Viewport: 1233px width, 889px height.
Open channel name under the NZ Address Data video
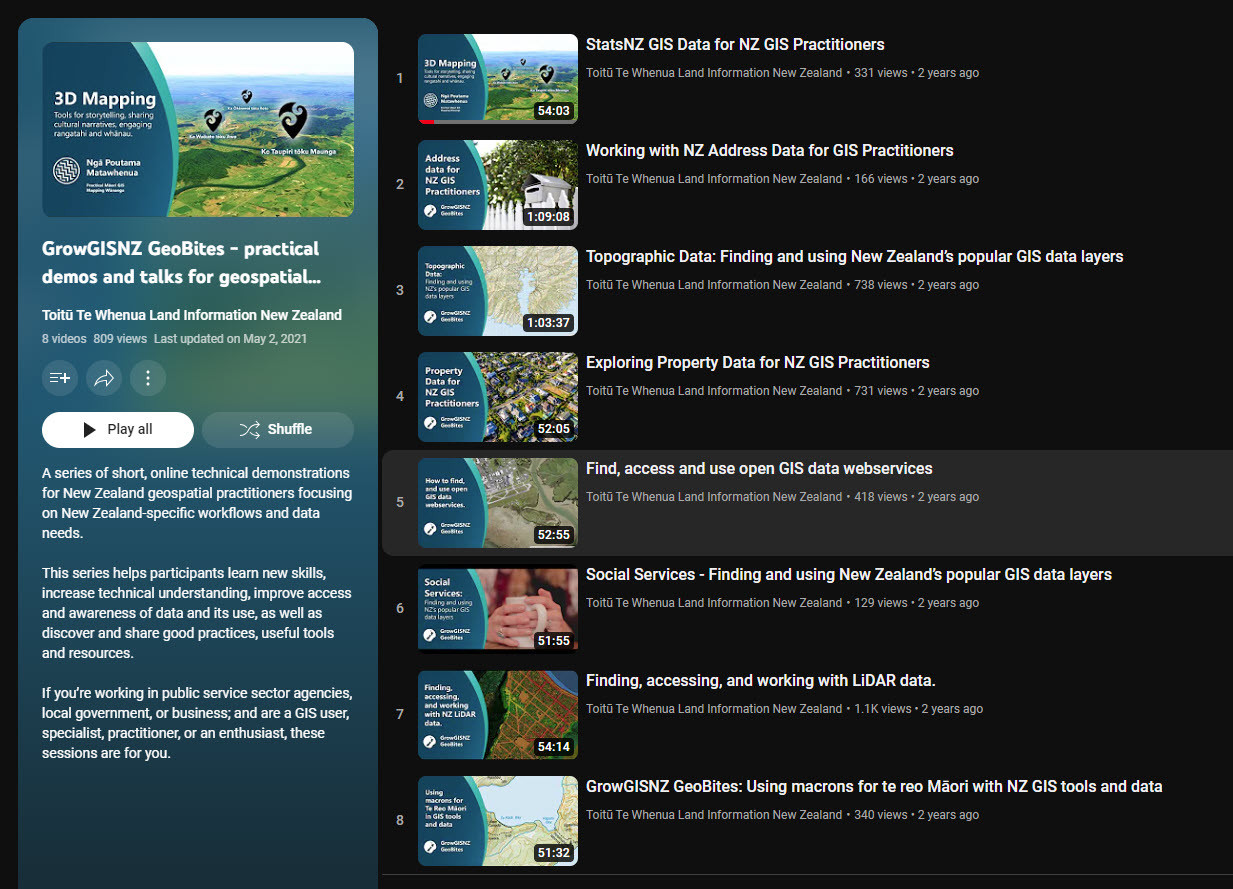click(714, 179)
